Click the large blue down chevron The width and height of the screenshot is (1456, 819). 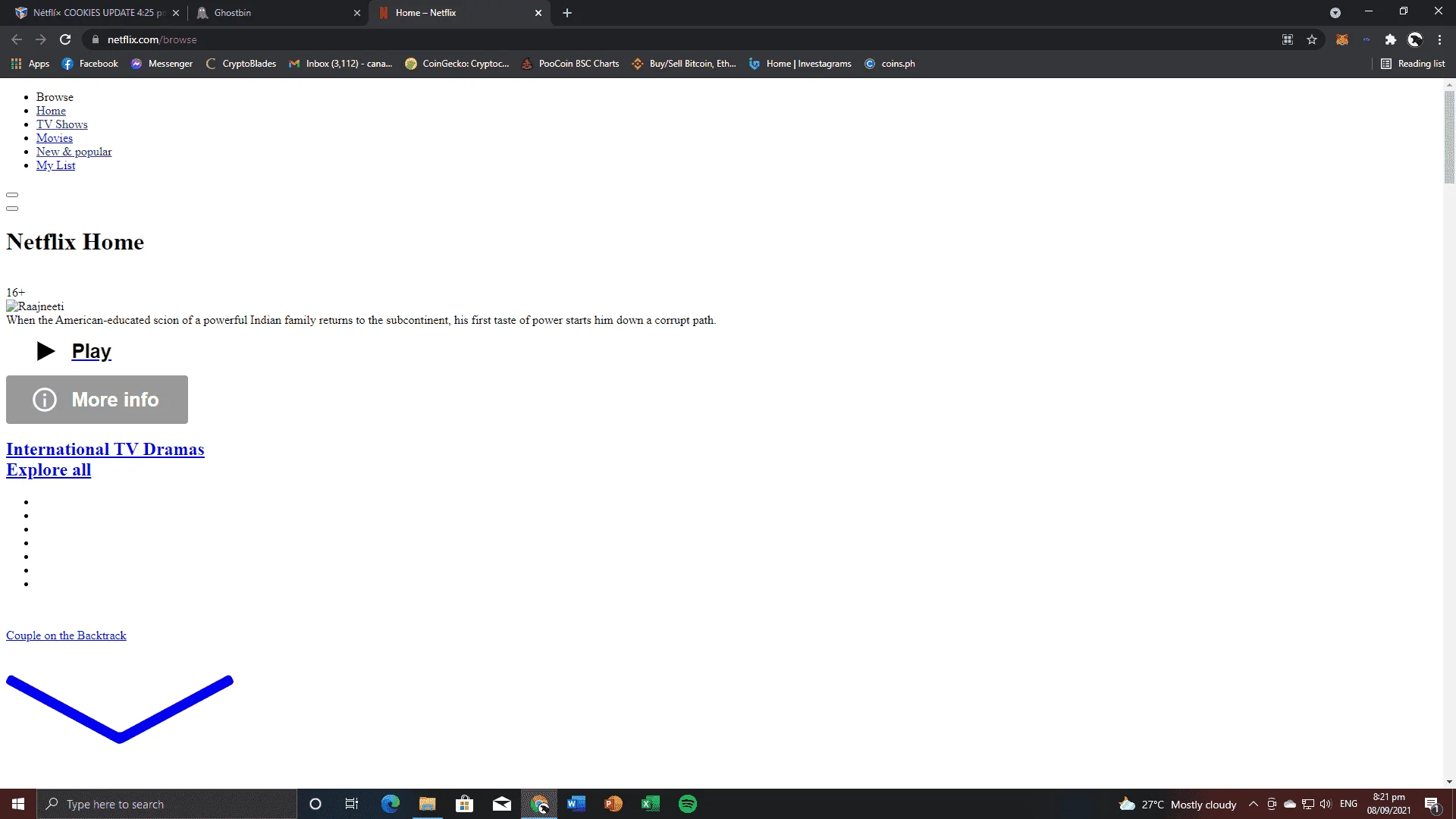click(120, 709)
